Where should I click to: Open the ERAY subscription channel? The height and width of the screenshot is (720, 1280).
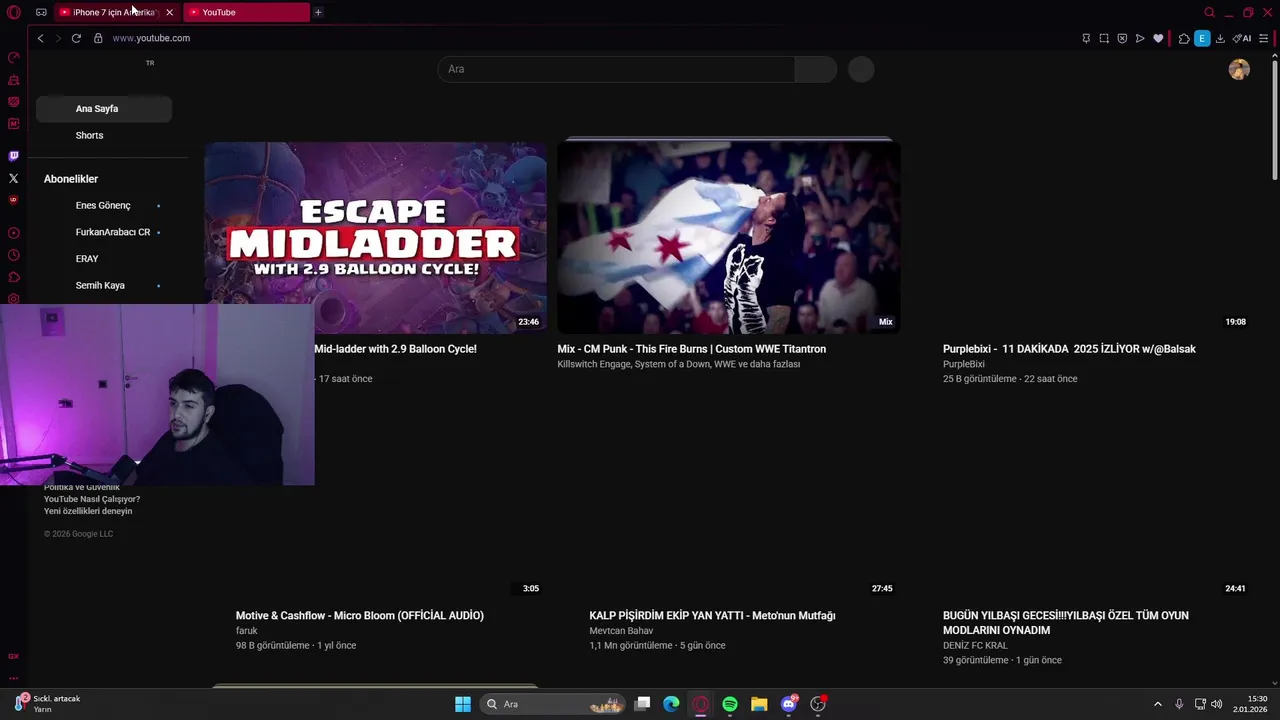(87, 258)
